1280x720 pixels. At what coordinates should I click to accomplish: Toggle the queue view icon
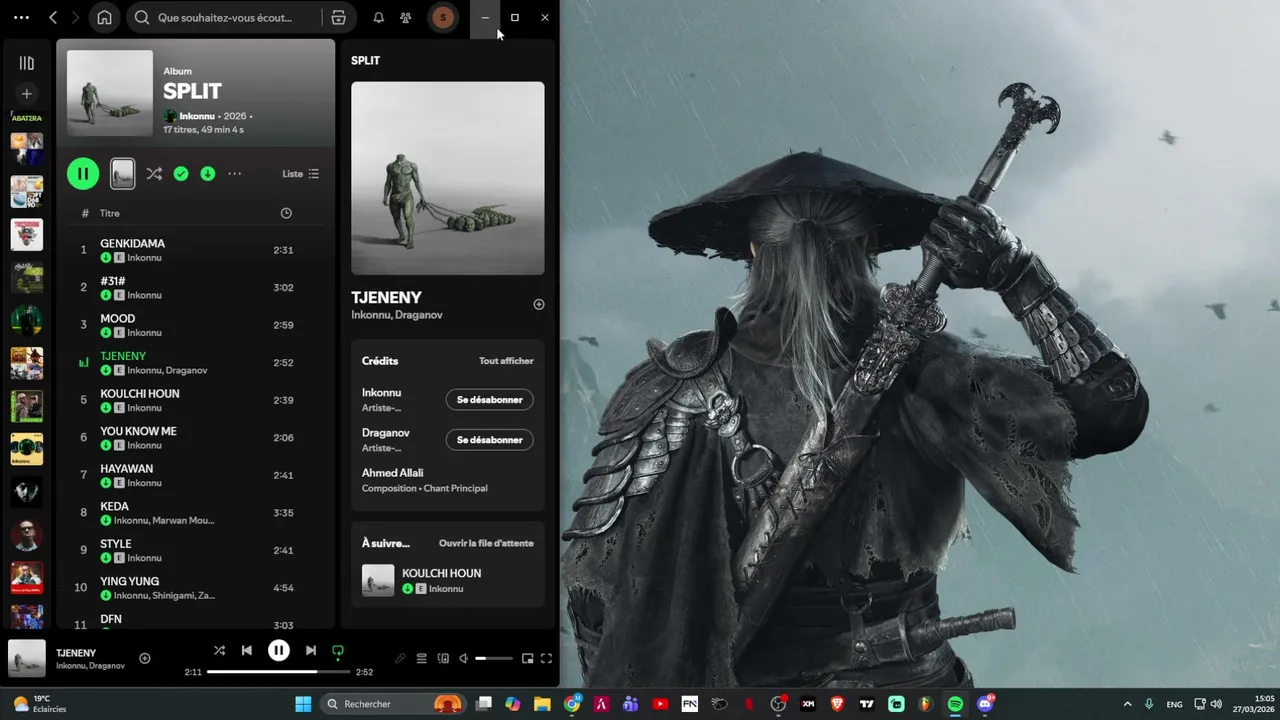(422, 658)
